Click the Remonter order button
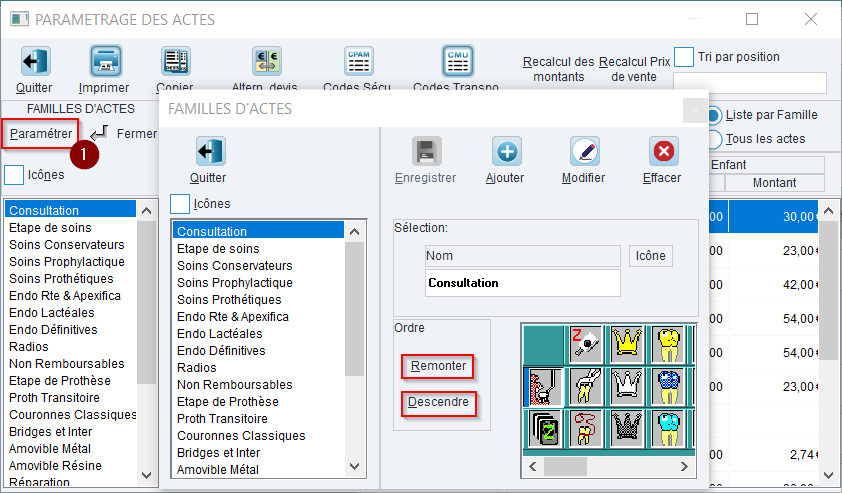Viewport: 842px width, 493px height. click(x=438, y=366)
